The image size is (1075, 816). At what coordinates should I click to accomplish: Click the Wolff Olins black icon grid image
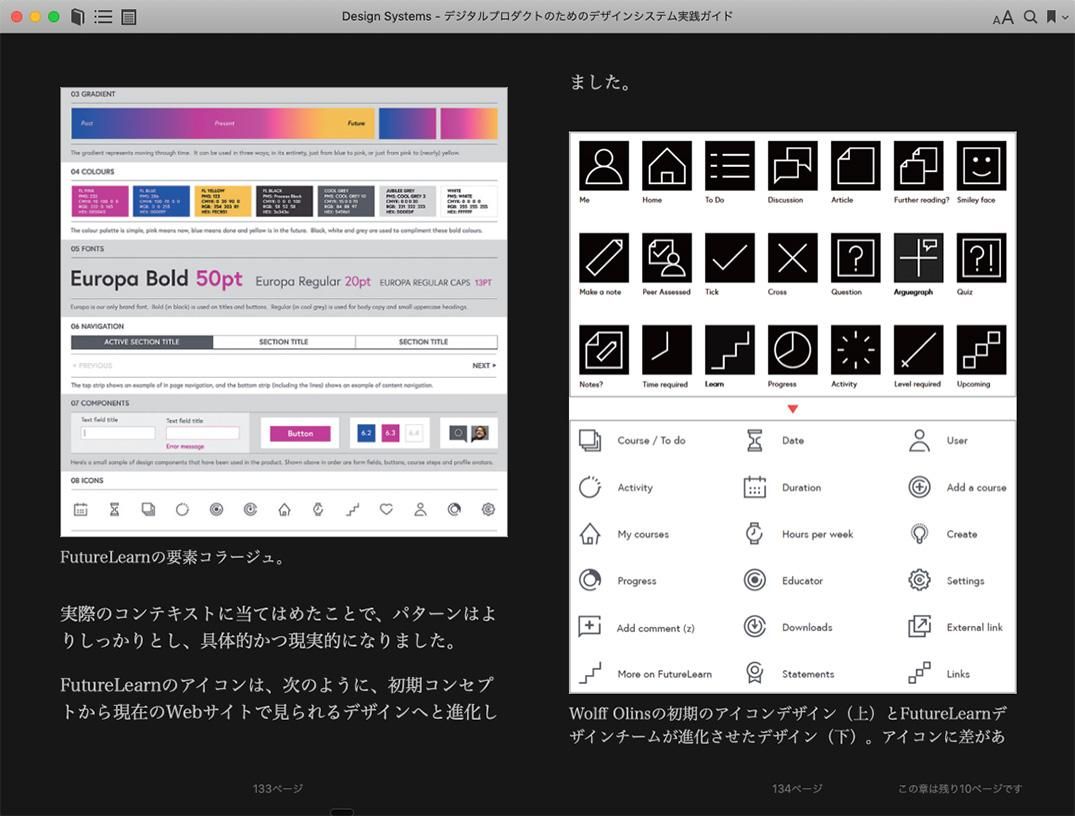(793, 264)
